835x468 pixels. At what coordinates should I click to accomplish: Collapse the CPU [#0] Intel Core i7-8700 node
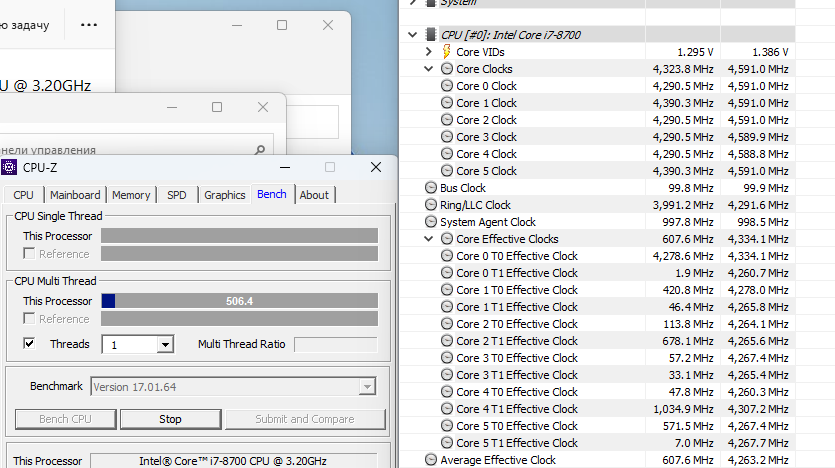[x=413, y=35]
